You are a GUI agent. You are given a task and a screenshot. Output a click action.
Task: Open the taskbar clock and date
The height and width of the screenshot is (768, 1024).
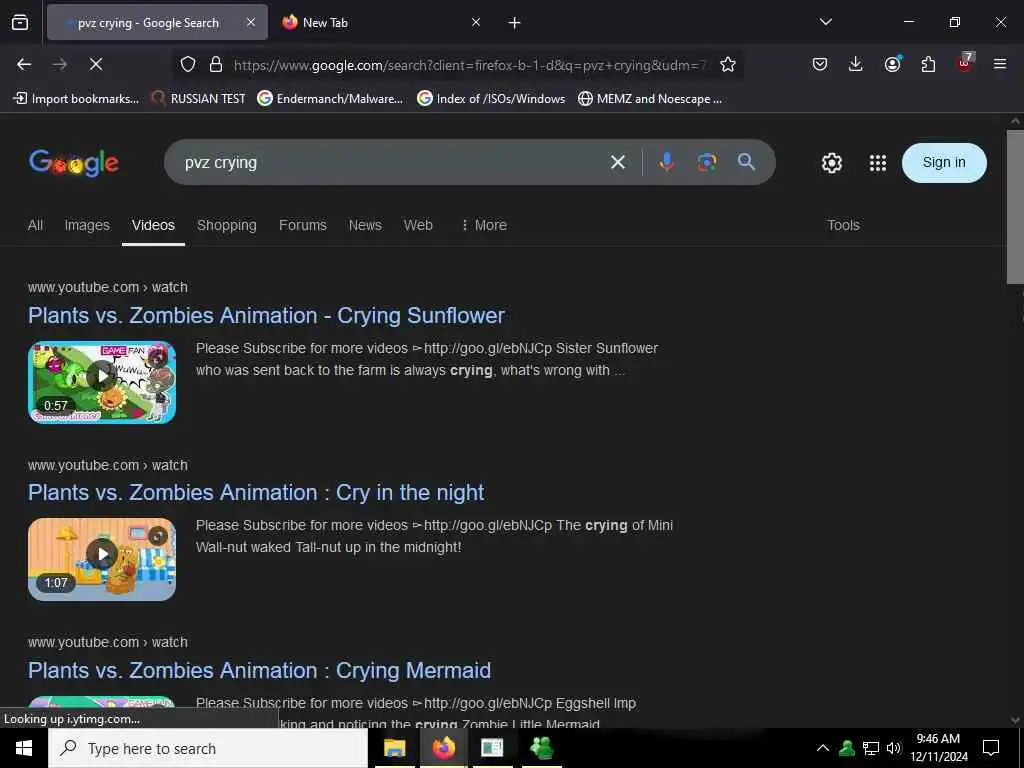coord(939,748)
